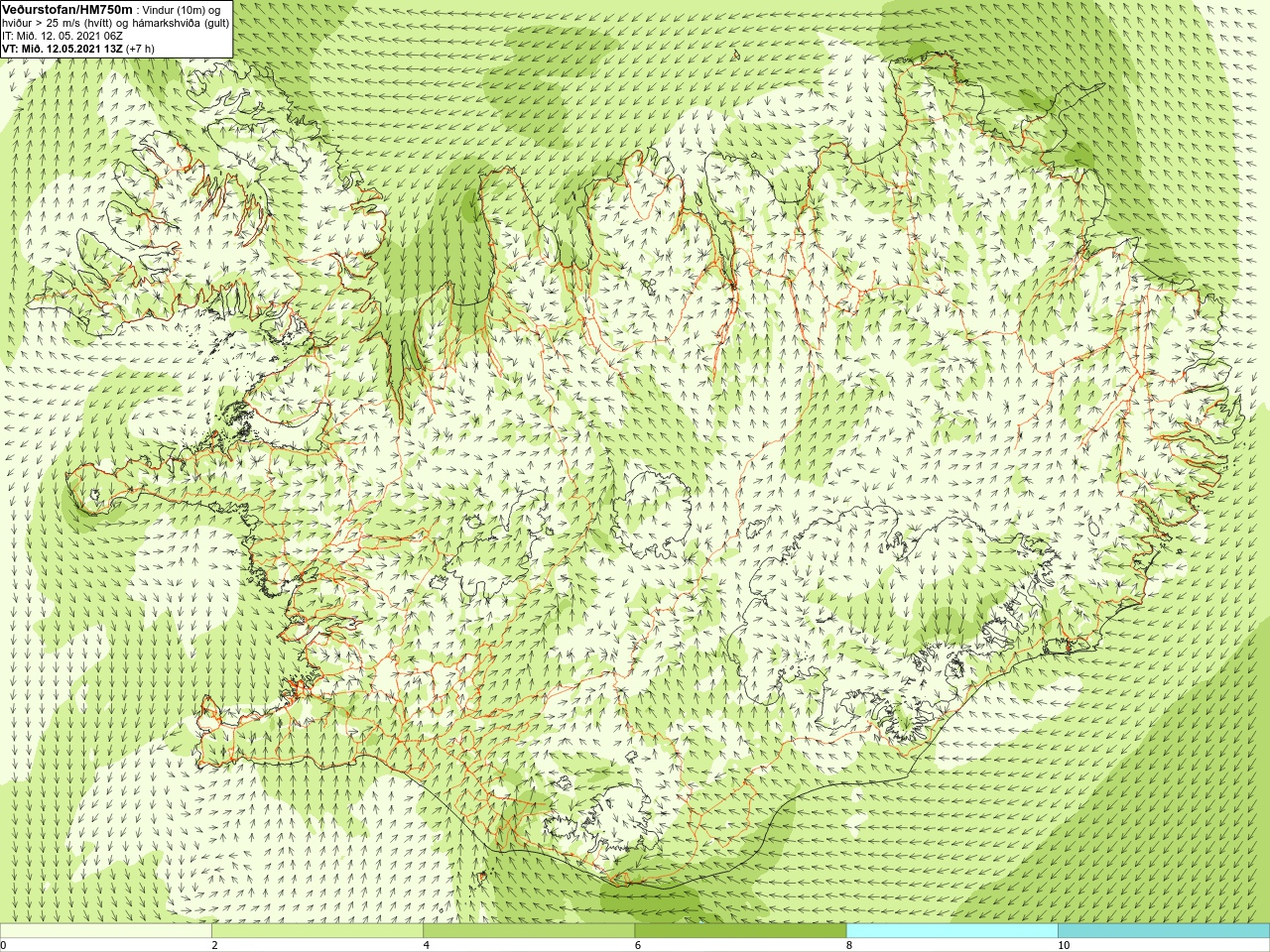Click the legend scale label "4"
Viewport: 1270px width, 952px height.
[x=427, y=946]
